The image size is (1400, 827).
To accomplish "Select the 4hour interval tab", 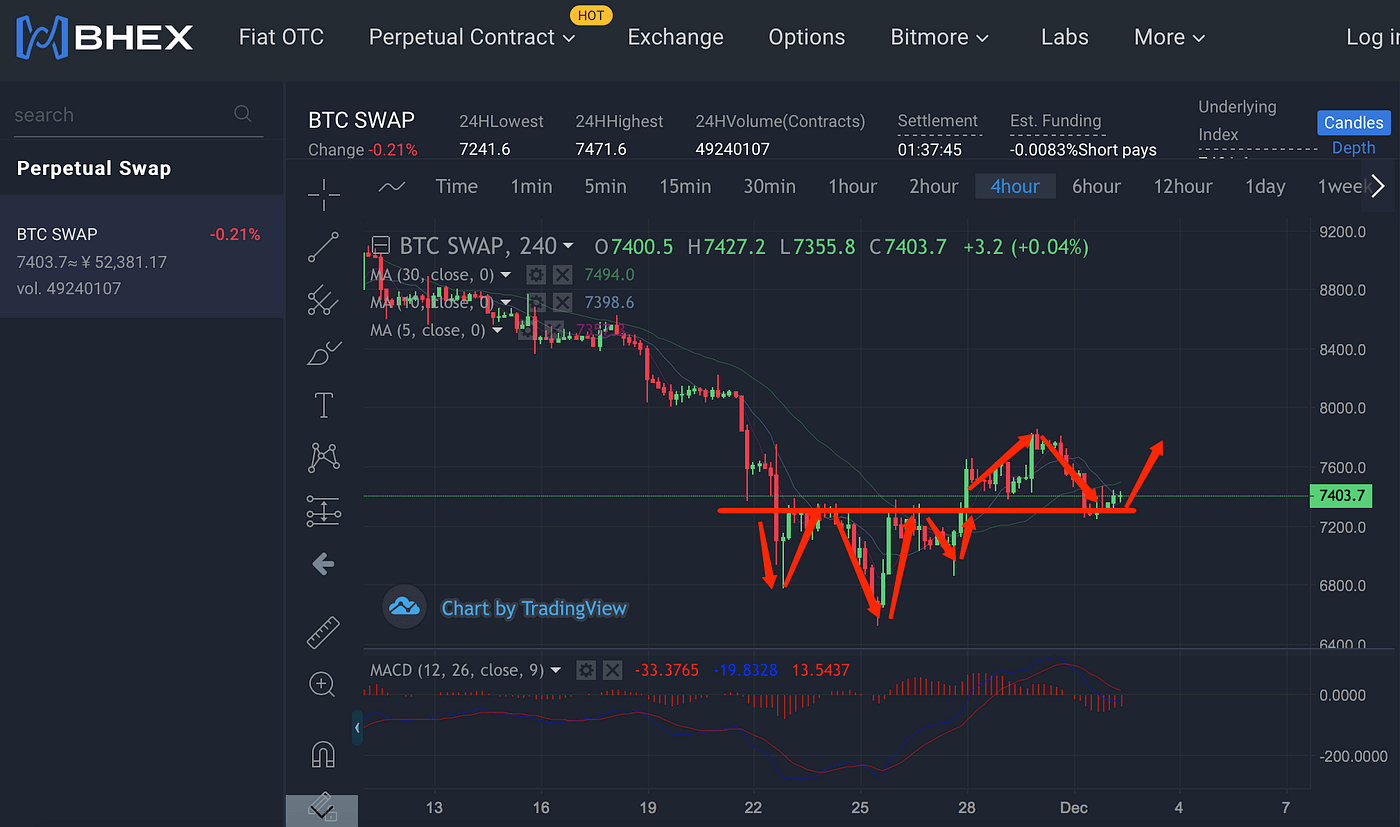I will [1015, 186].
